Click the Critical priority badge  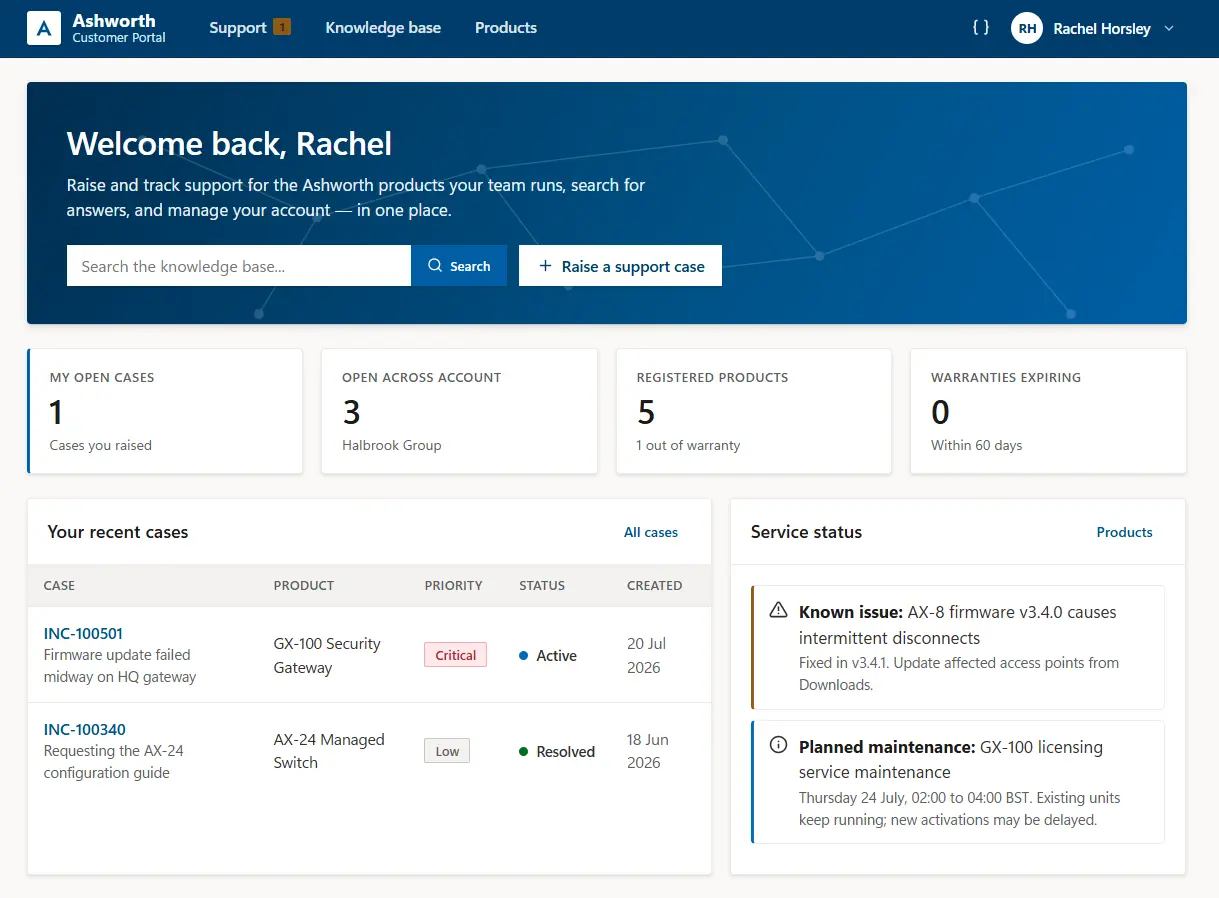455,655
